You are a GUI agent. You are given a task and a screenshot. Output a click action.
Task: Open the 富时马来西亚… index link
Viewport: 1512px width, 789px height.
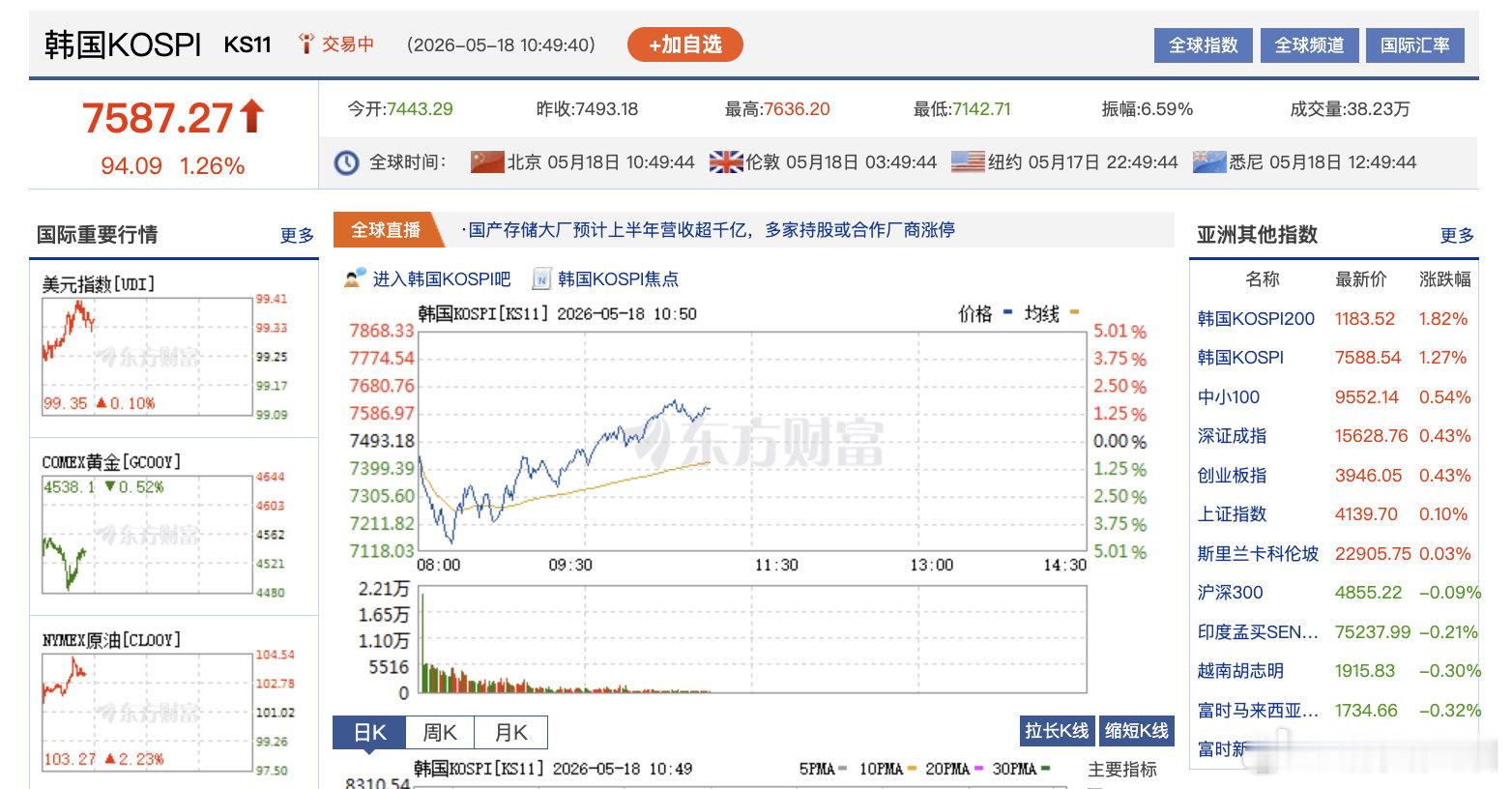tap(1258, 711)
